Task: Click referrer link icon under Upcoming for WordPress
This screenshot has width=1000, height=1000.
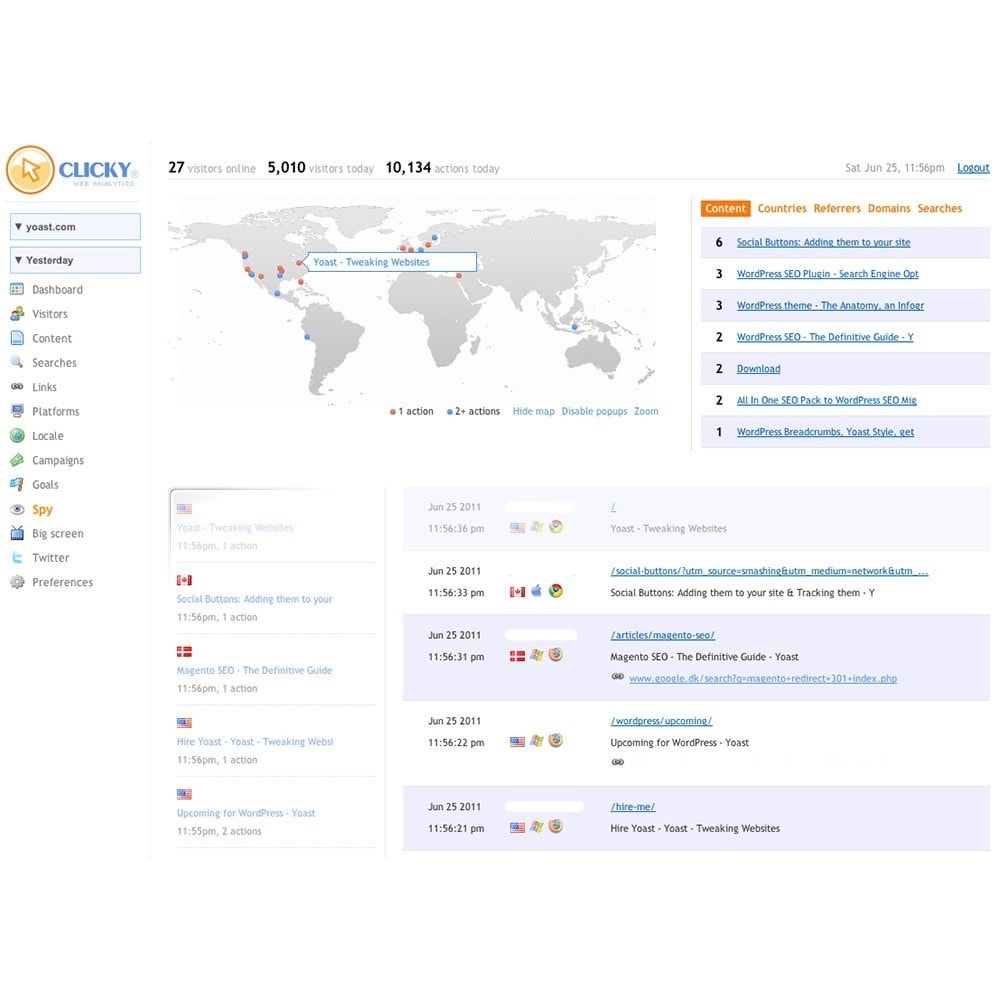Action: (x=617, y=761)
